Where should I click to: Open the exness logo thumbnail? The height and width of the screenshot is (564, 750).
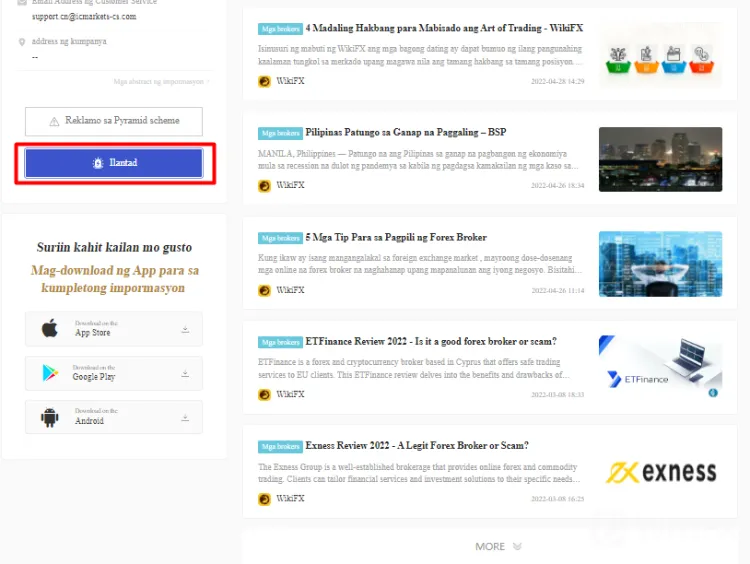click(x=661, y=473)
